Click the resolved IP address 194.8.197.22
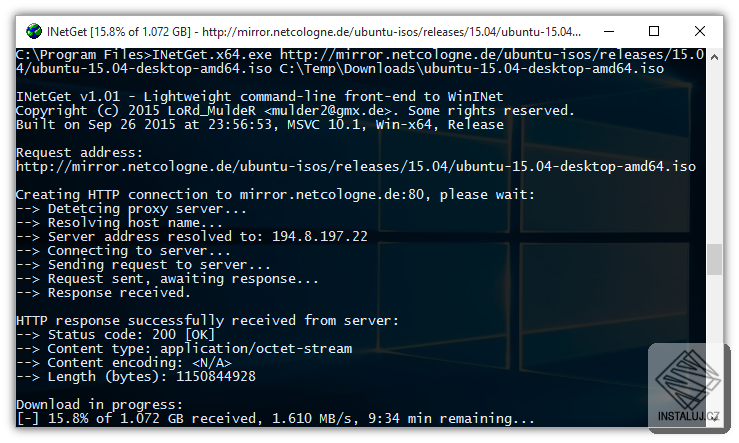 310,236
